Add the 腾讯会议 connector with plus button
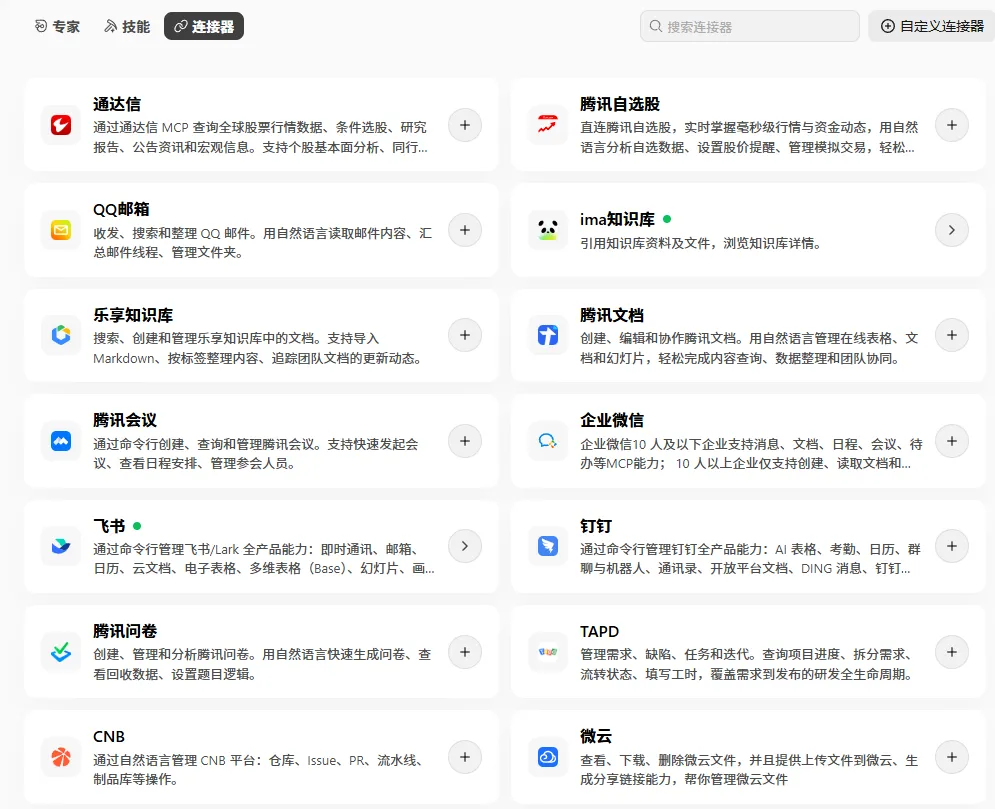Viewport: 995px width, 809px height. (x=465, y=441)
